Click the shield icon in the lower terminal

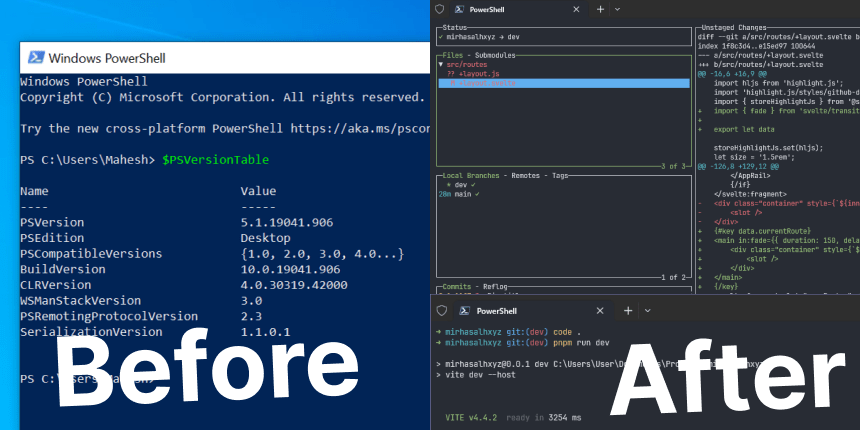(x=442, y=310)
